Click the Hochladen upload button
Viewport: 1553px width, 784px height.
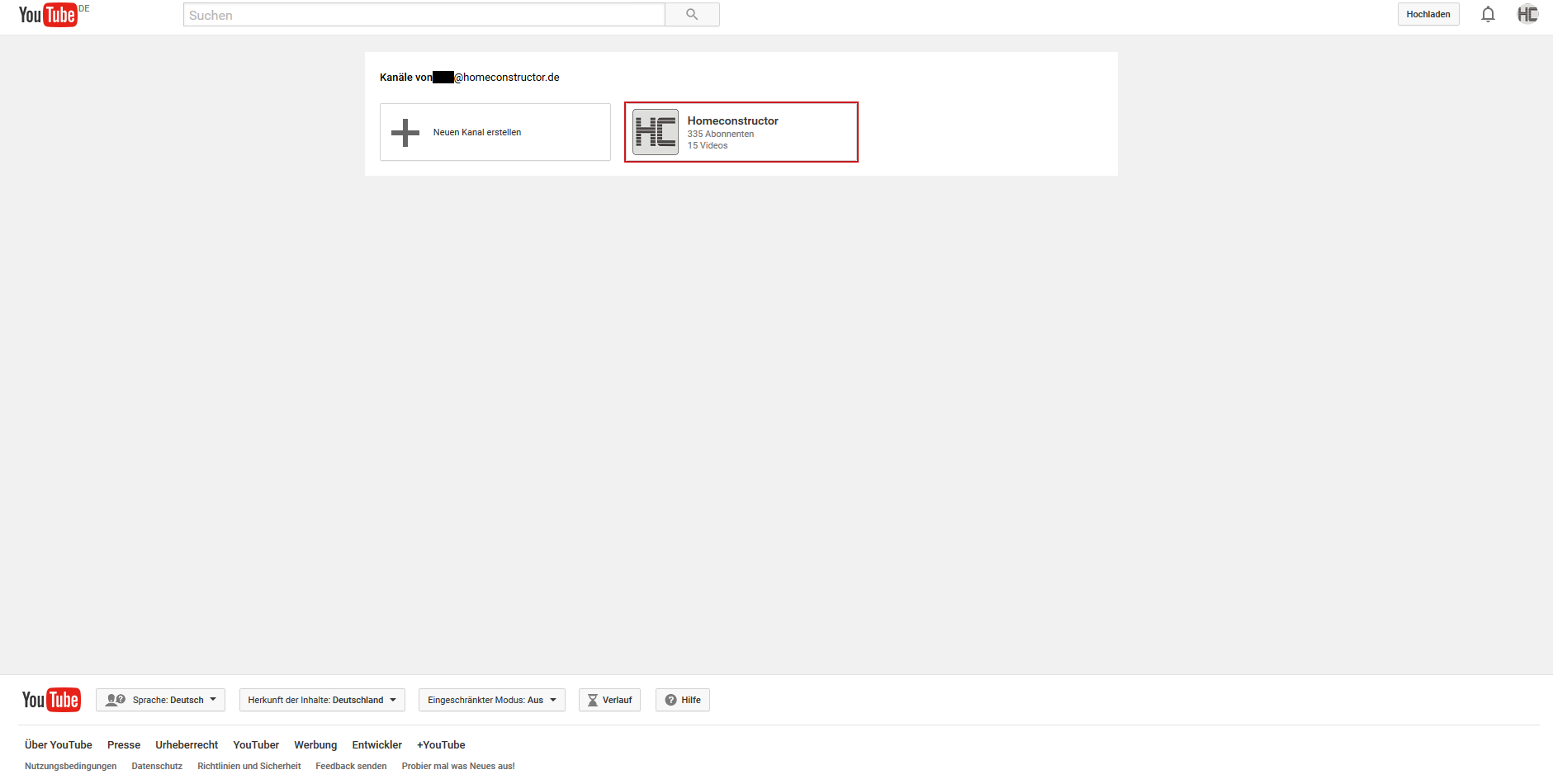click(x=1428, y=14)
